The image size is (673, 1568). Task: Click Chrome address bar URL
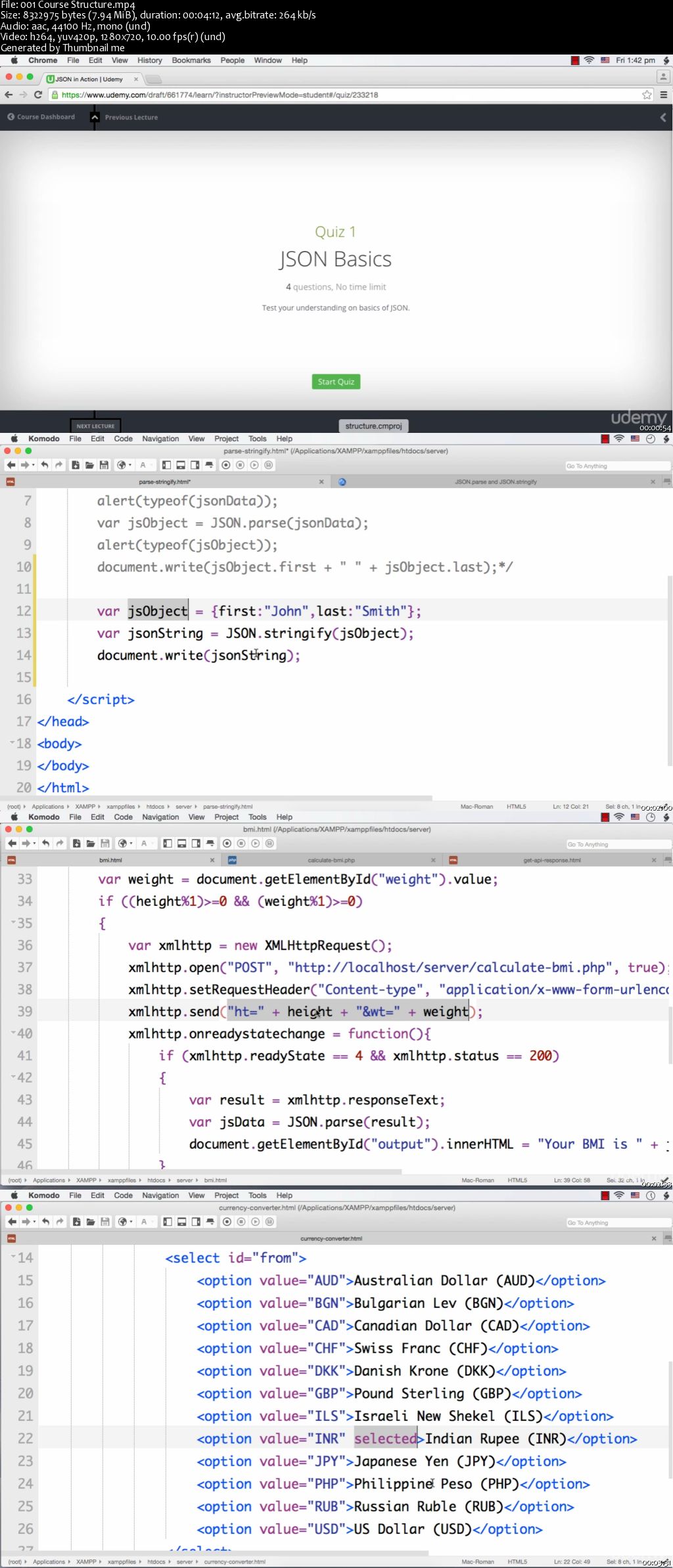click(x=220, y=95)
